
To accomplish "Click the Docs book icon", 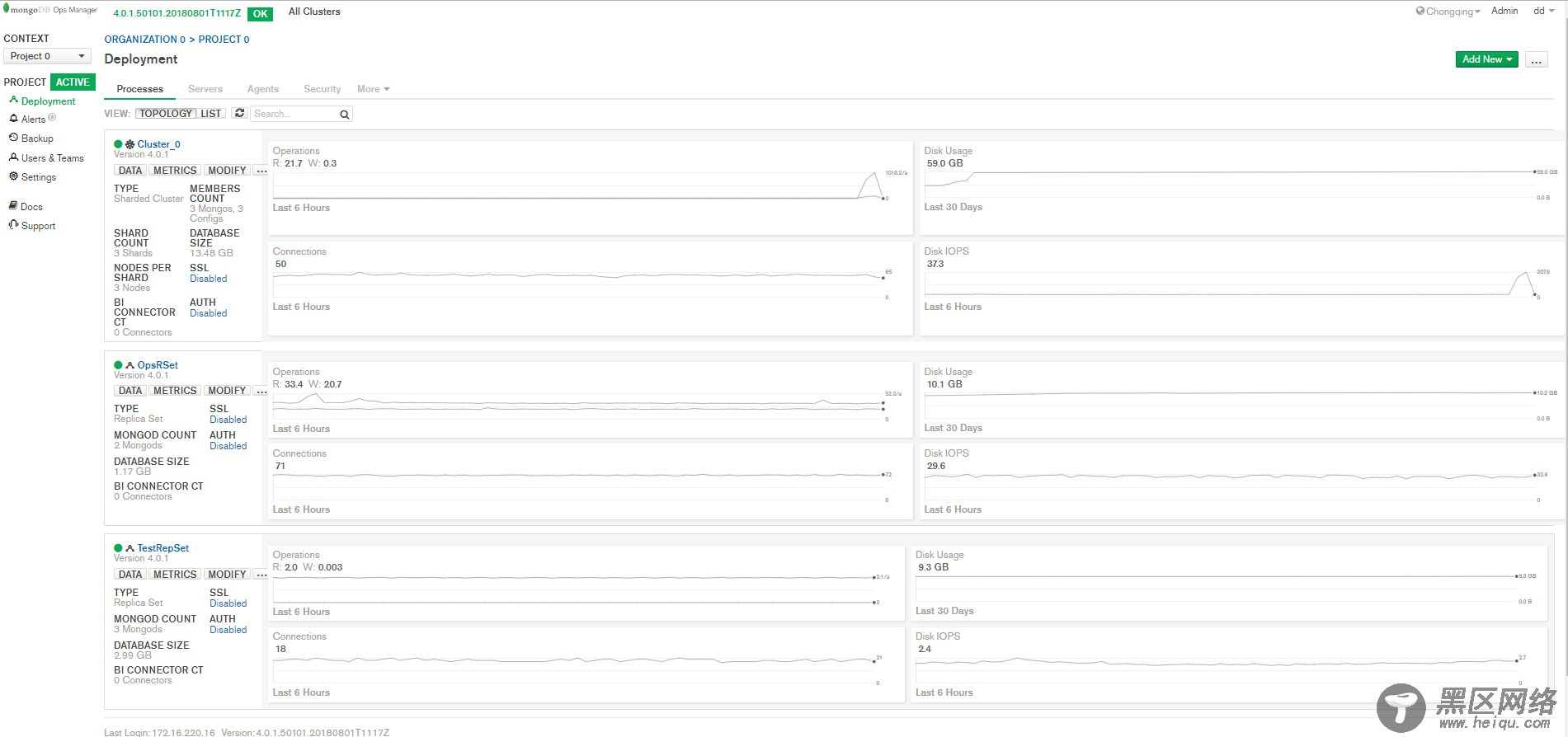I will tap(13, 205).
